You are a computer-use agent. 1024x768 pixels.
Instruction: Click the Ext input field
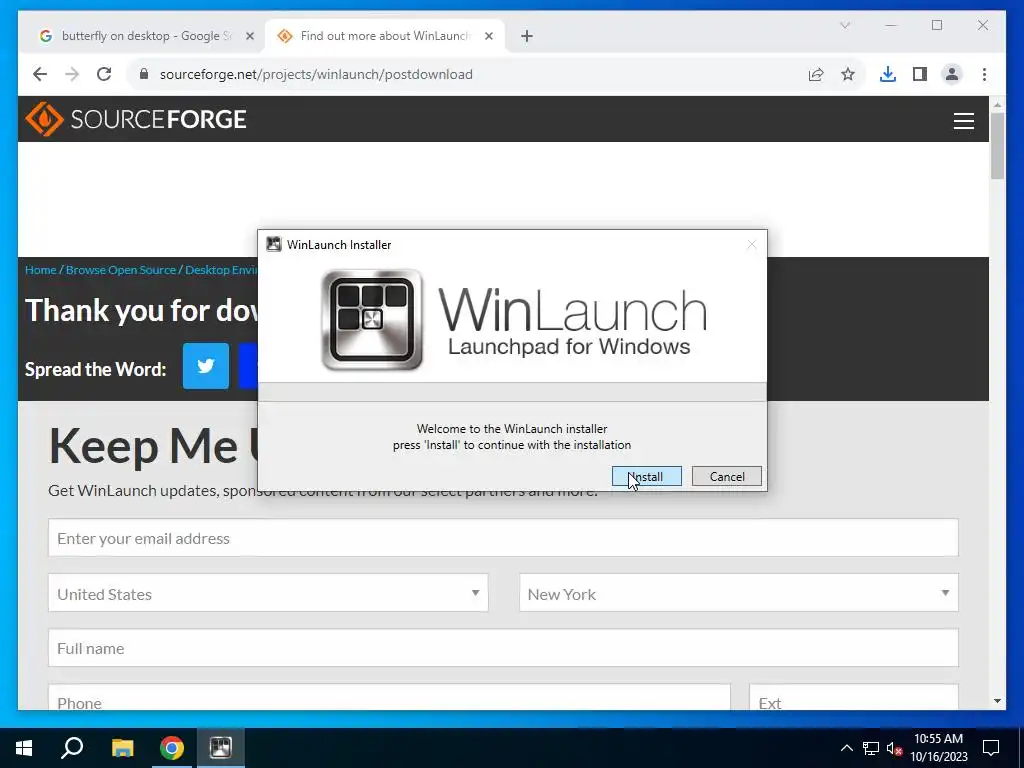tap(854, 697)
